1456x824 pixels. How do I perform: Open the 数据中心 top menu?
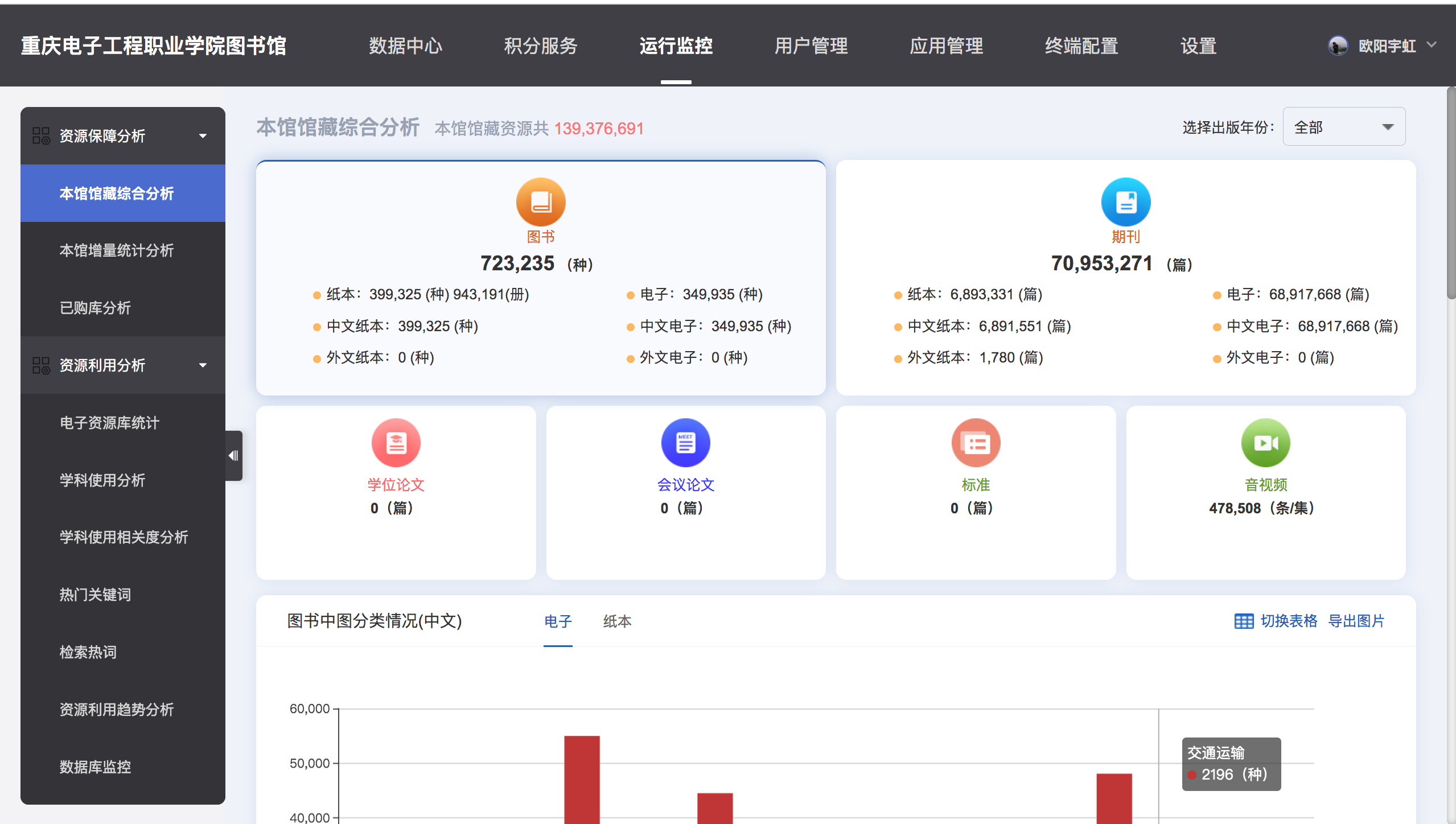405,46
